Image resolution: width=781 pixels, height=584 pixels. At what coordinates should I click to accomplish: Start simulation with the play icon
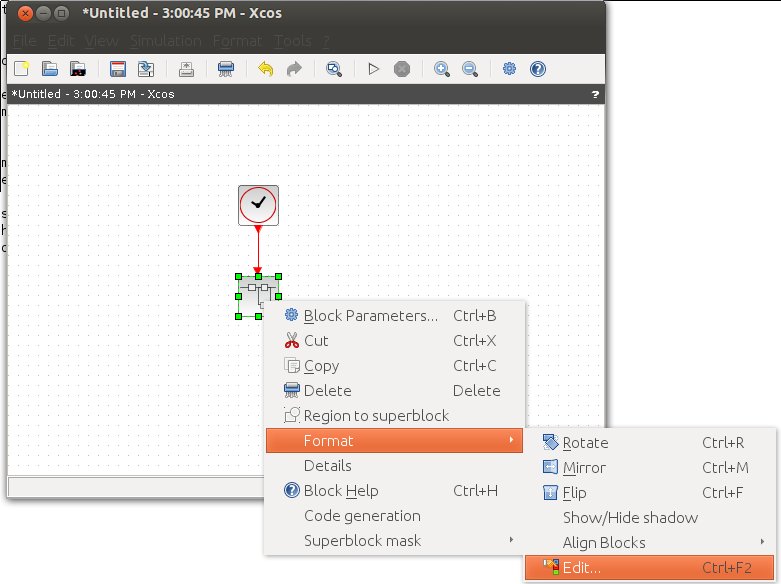[374, 69]
